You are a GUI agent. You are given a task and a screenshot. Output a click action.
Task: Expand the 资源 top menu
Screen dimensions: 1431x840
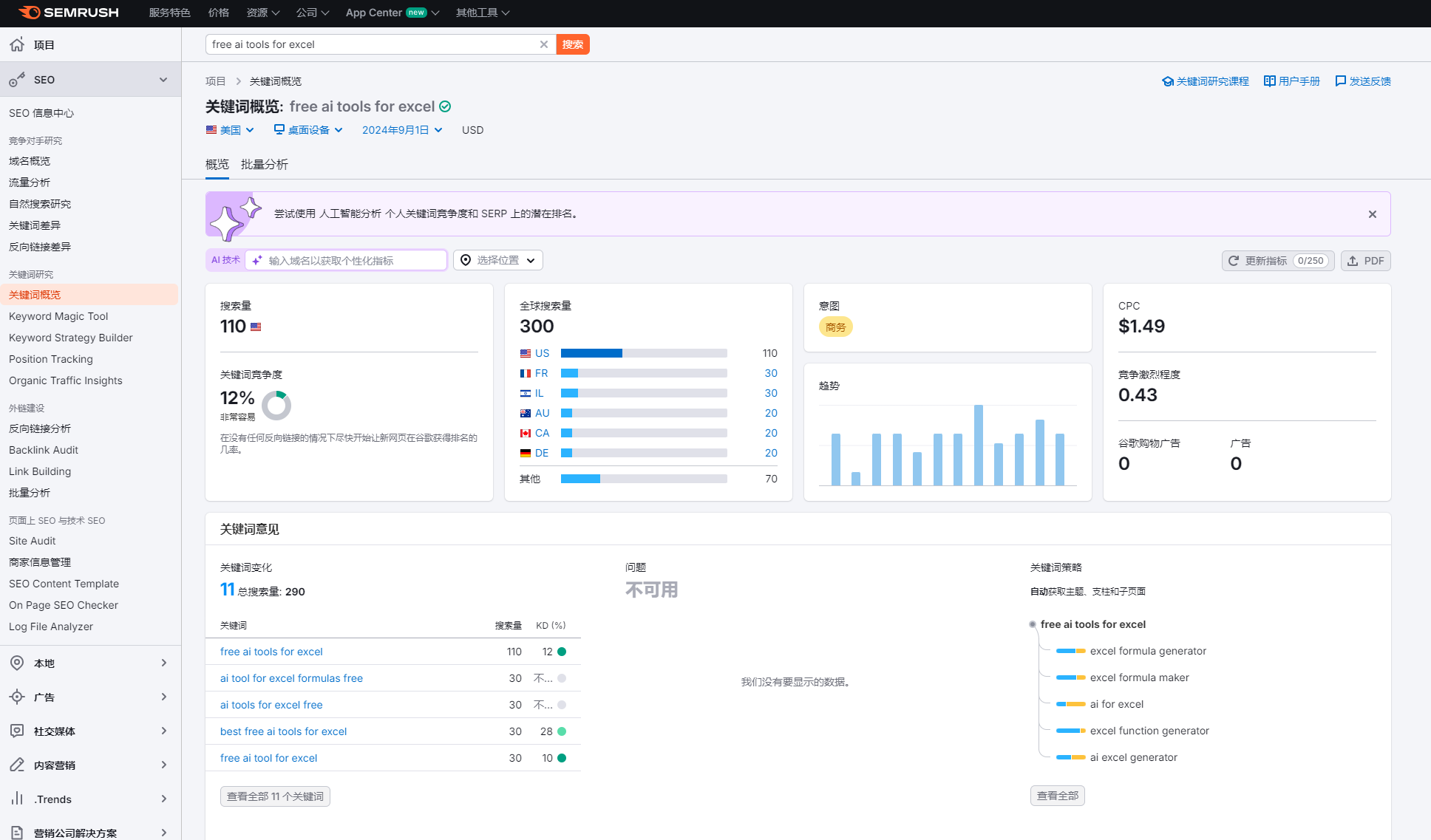[x=263, y=13]
